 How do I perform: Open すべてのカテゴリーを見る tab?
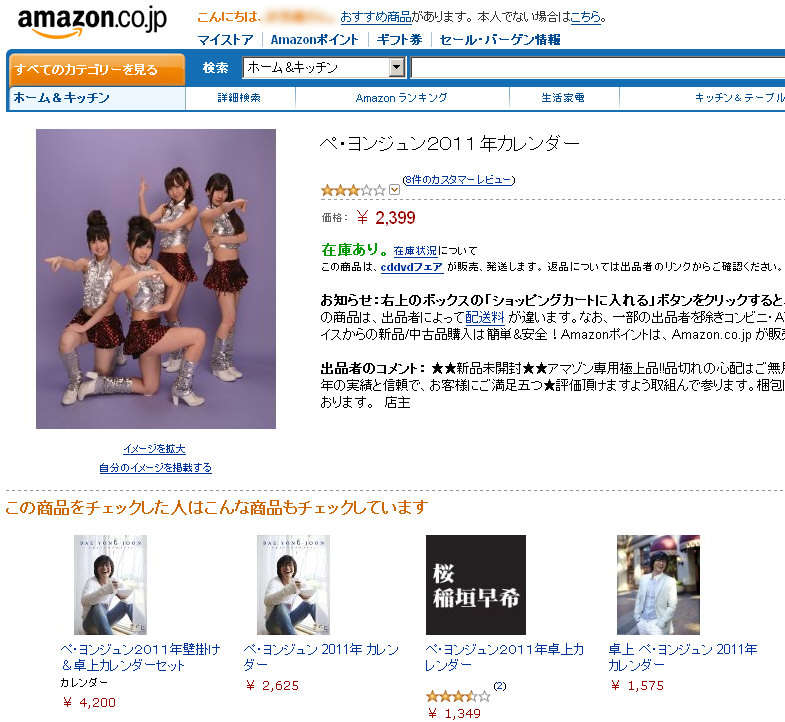[97, 69]
